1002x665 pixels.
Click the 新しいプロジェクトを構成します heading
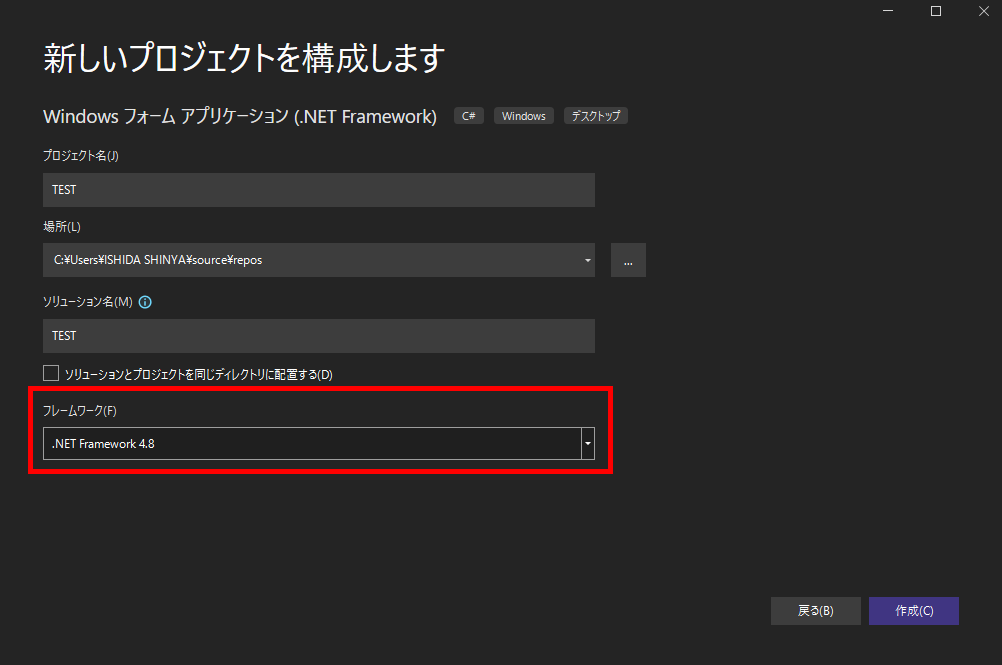point(244,58)
